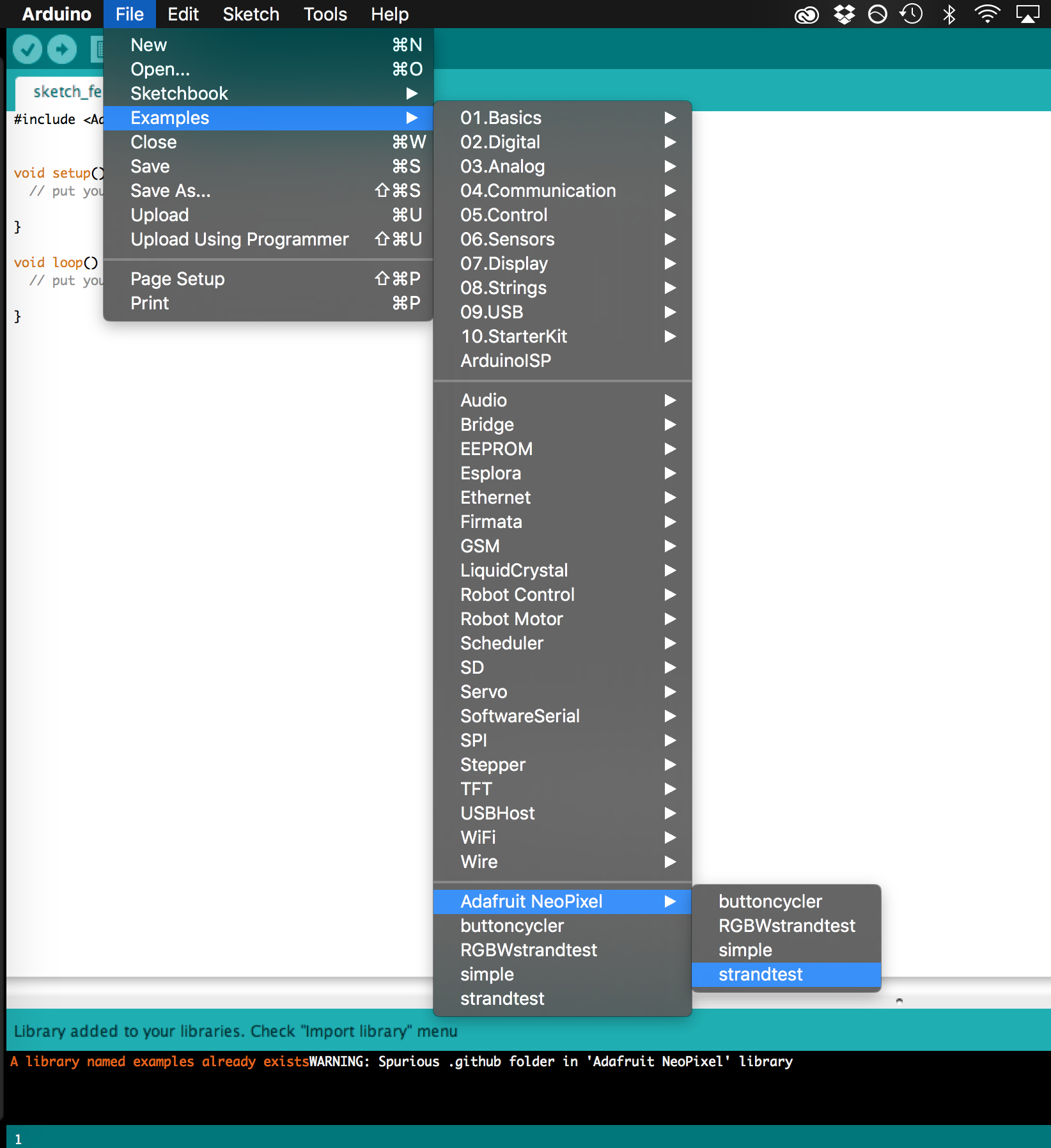Expand the Wire library examples
1051x1148 pixels.
click(x=563, y=862)
